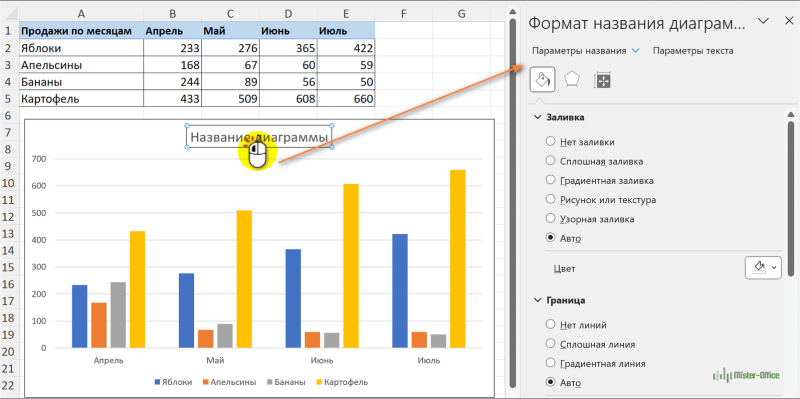
Task: Open the Size & Properties tab icon
Action: (x=602, y=80)
